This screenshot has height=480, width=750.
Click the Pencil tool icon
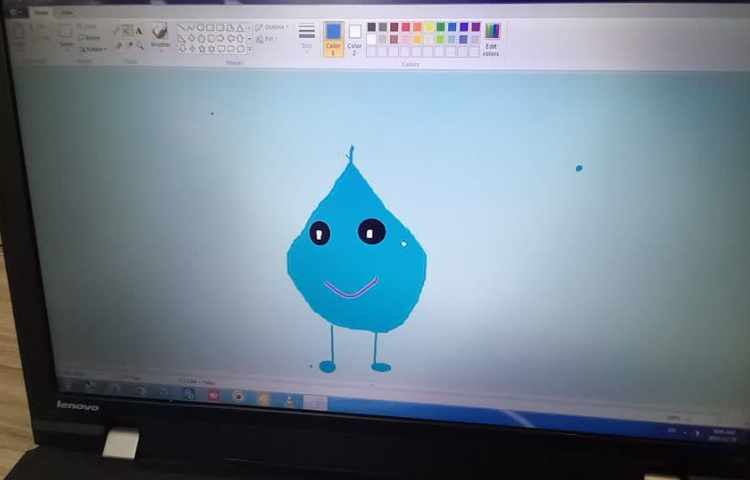118,31
